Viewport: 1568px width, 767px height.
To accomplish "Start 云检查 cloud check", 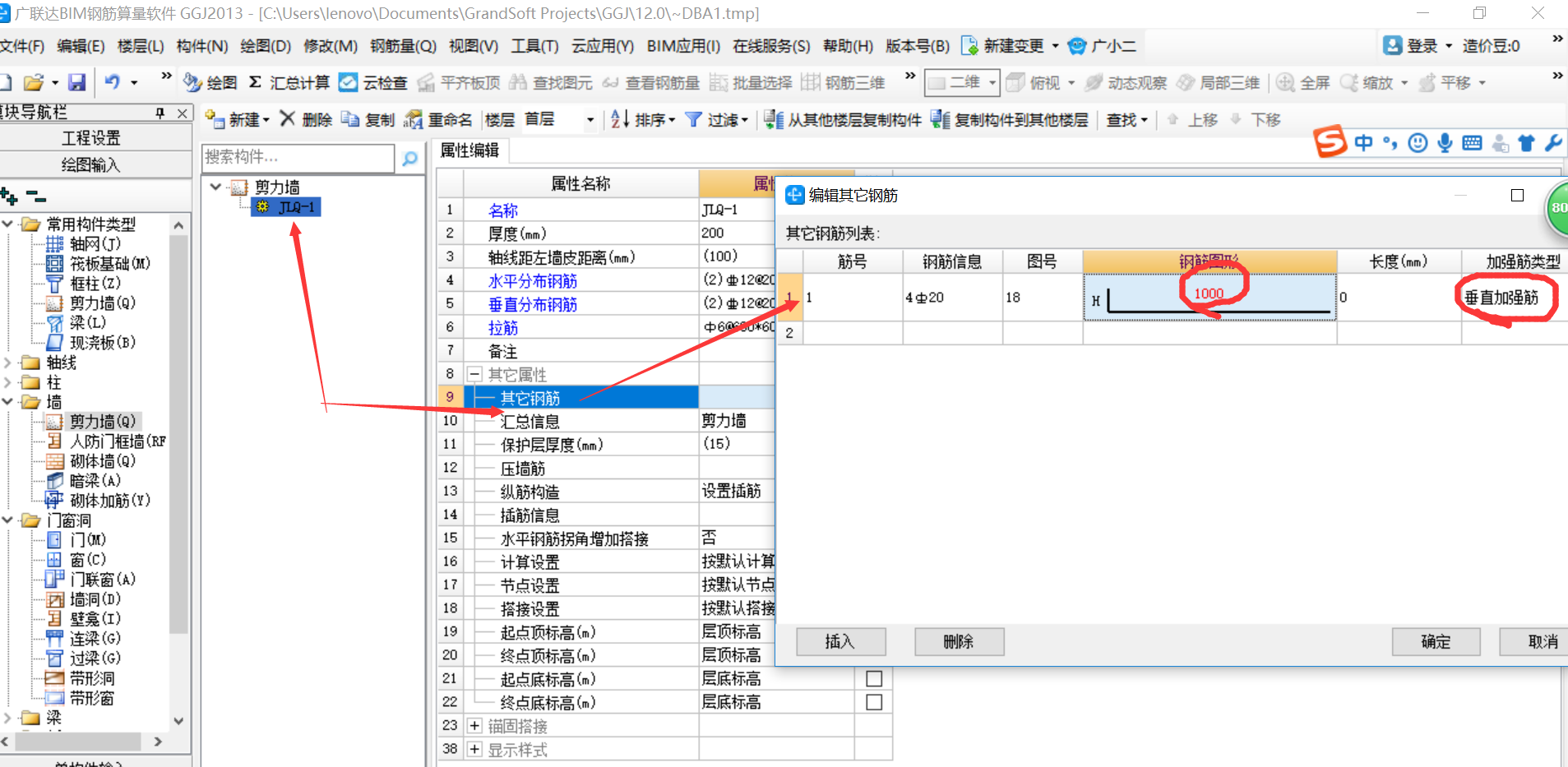I will point(373,82).
